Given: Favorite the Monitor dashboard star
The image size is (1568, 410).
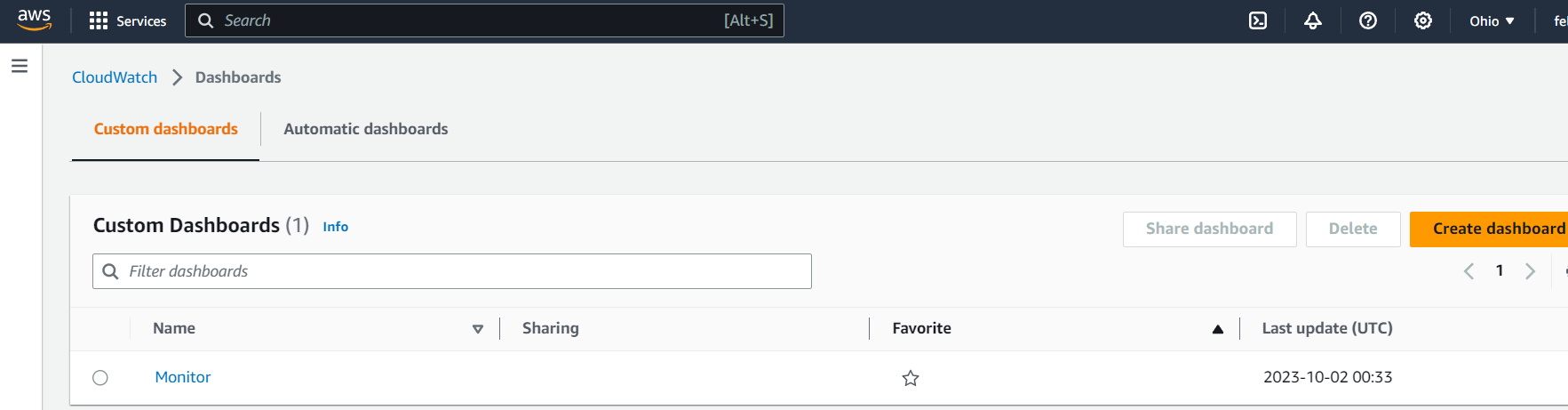Looking at the screenshot, I should (x=911, y=378).
